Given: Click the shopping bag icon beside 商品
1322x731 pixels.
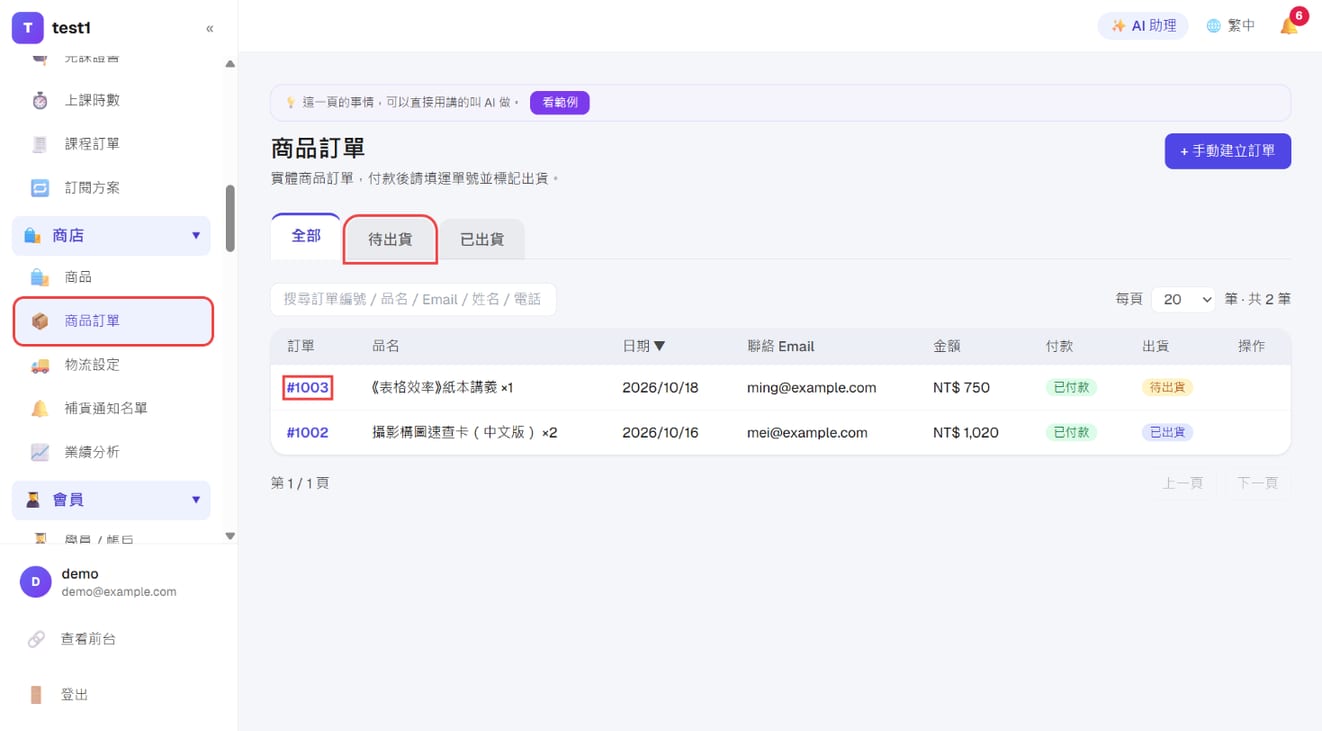Looking at the screenshot, I should [40, 277].
